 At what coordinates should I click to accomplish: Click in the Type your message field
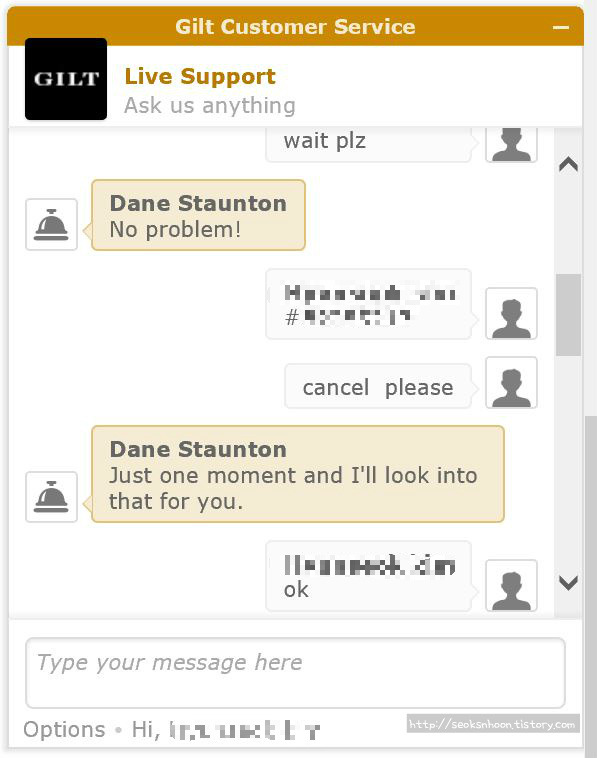(x=295, y=673)
